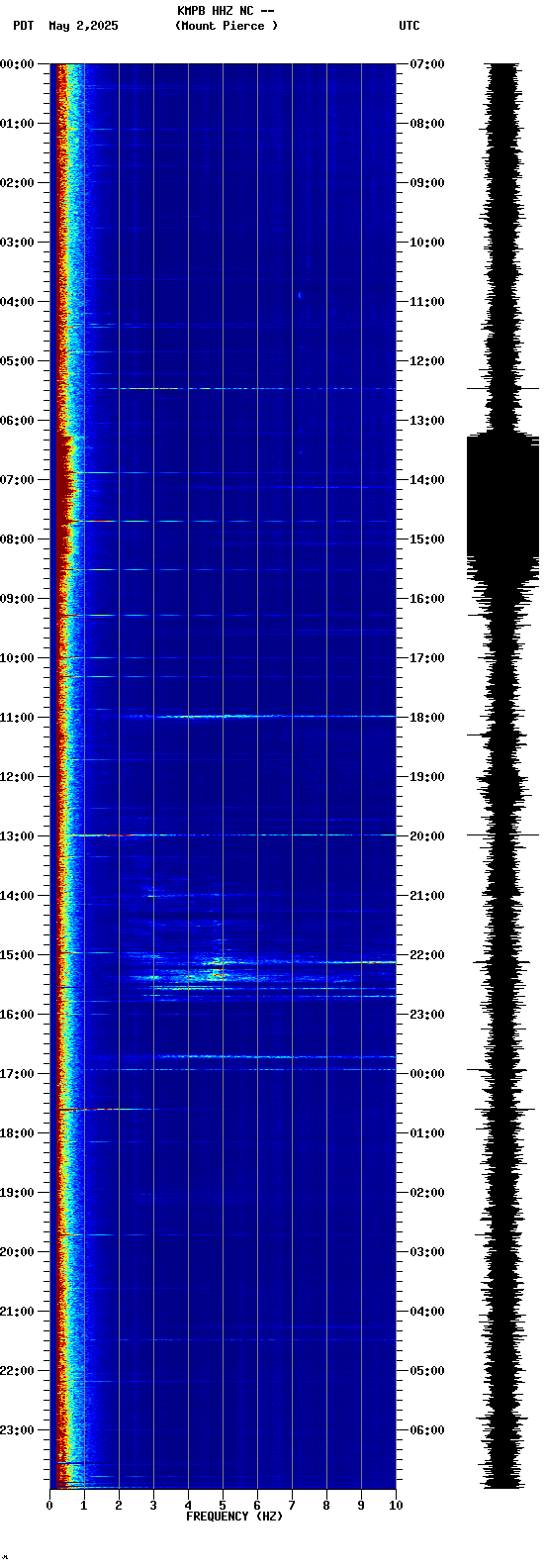Click the PDT time label '00:00'
The image size is (546, 1568).
click(x=17, y=64)
